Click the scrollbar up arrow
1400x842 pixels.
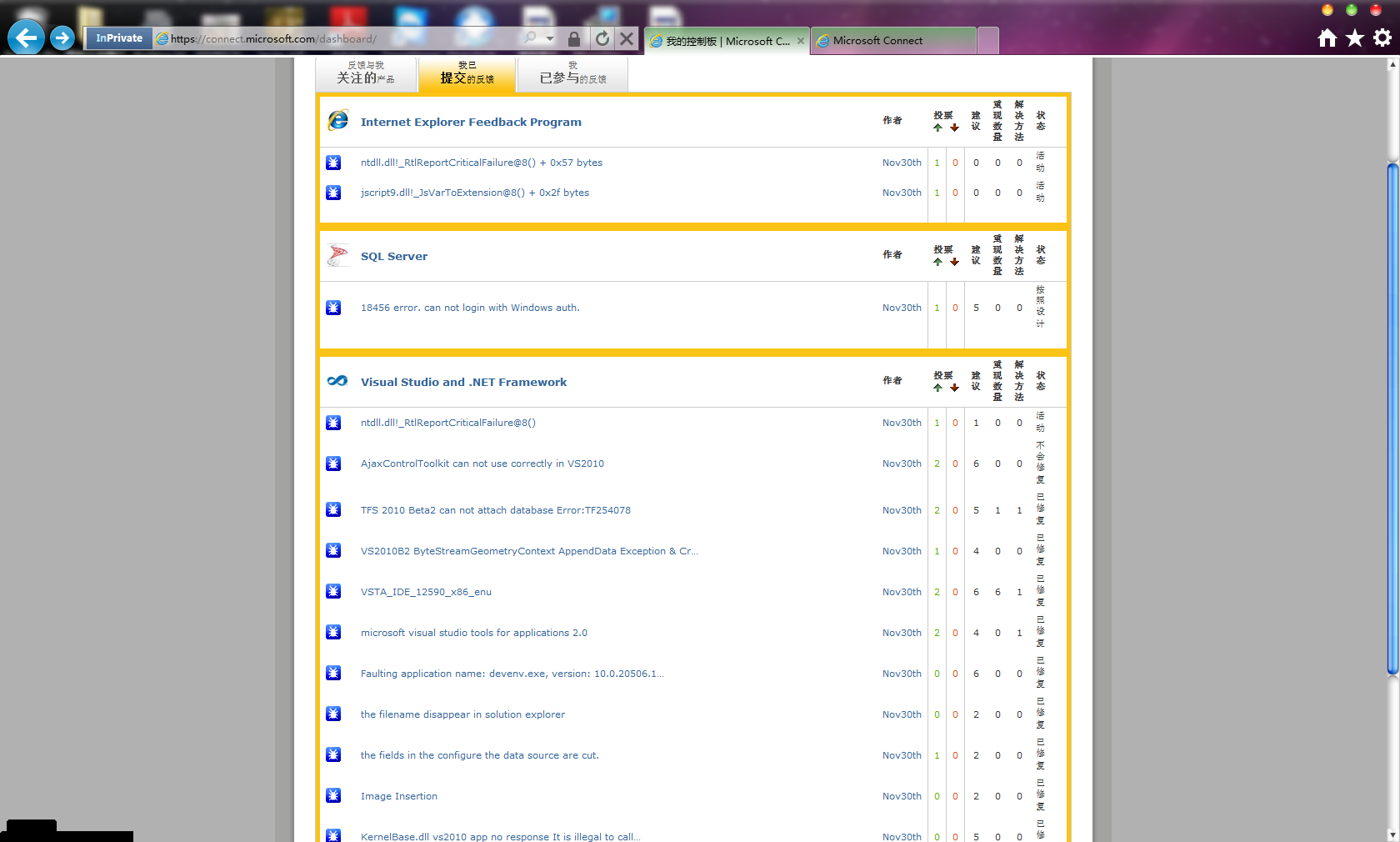1392,64
